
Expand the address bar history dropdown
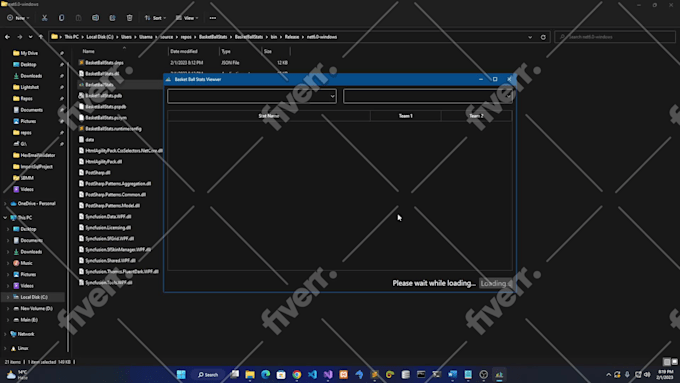click(x=530, y=37)
